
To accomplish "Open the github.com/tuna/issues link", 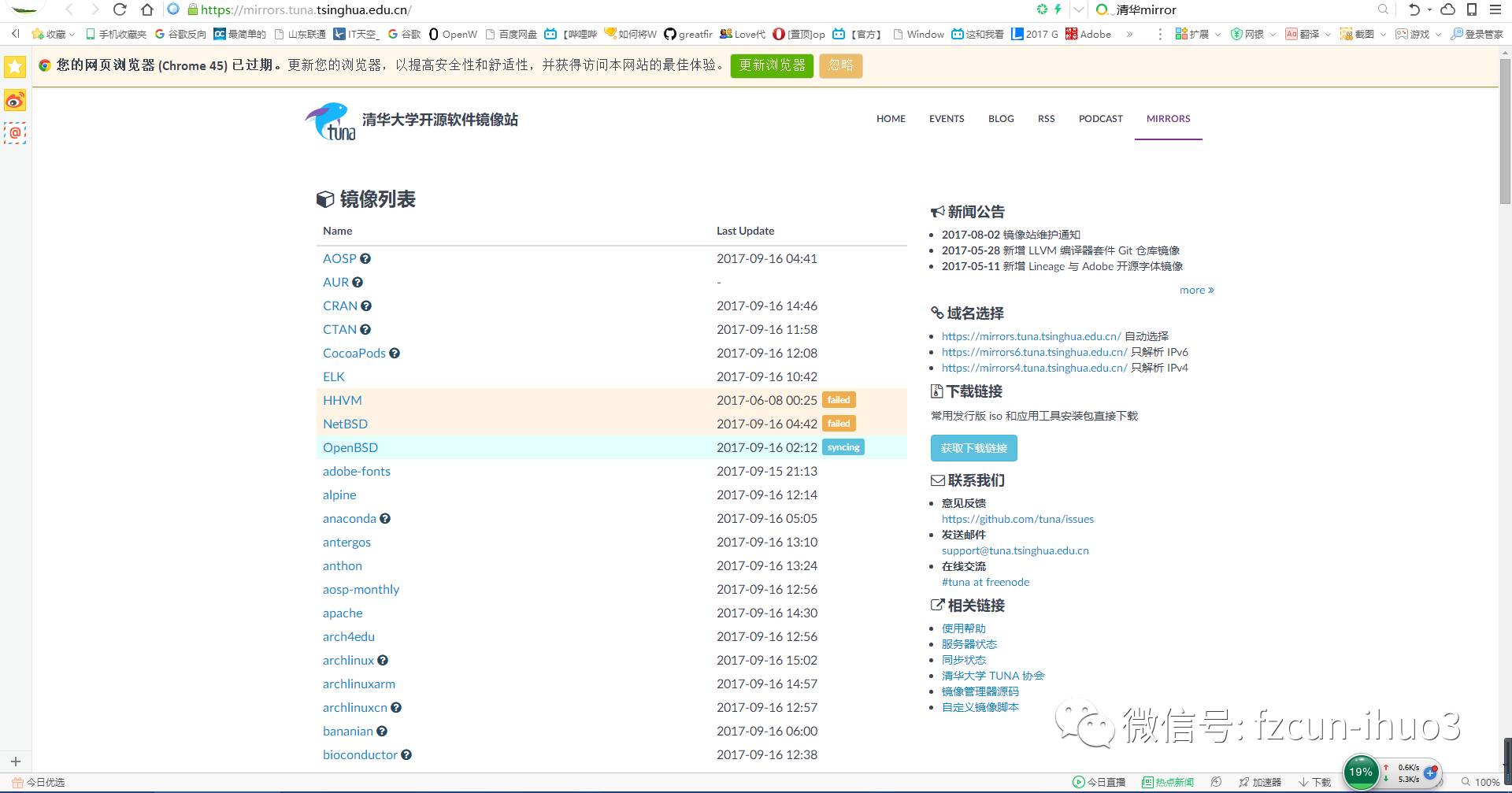I will coord(1017,519).
